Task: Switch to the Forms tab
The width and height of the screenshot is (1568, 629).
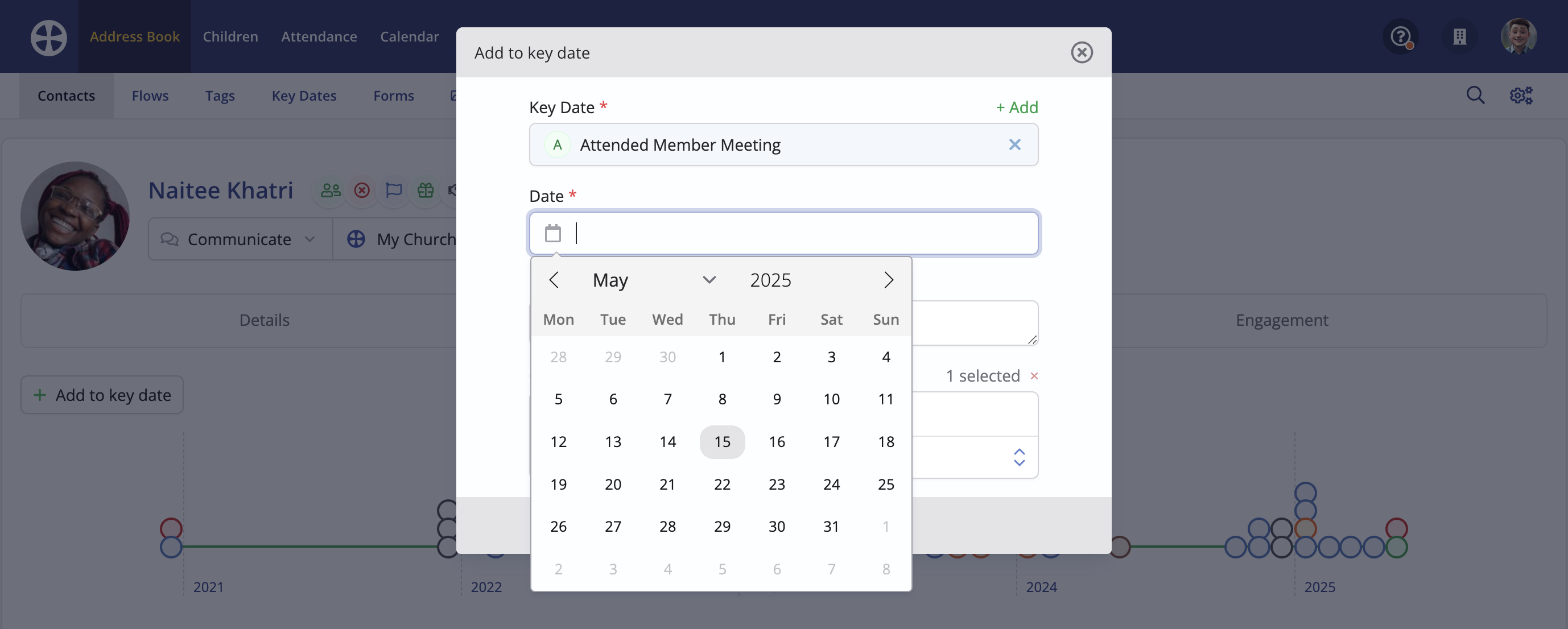Action: pyautogui.click(x=393, y=96)
